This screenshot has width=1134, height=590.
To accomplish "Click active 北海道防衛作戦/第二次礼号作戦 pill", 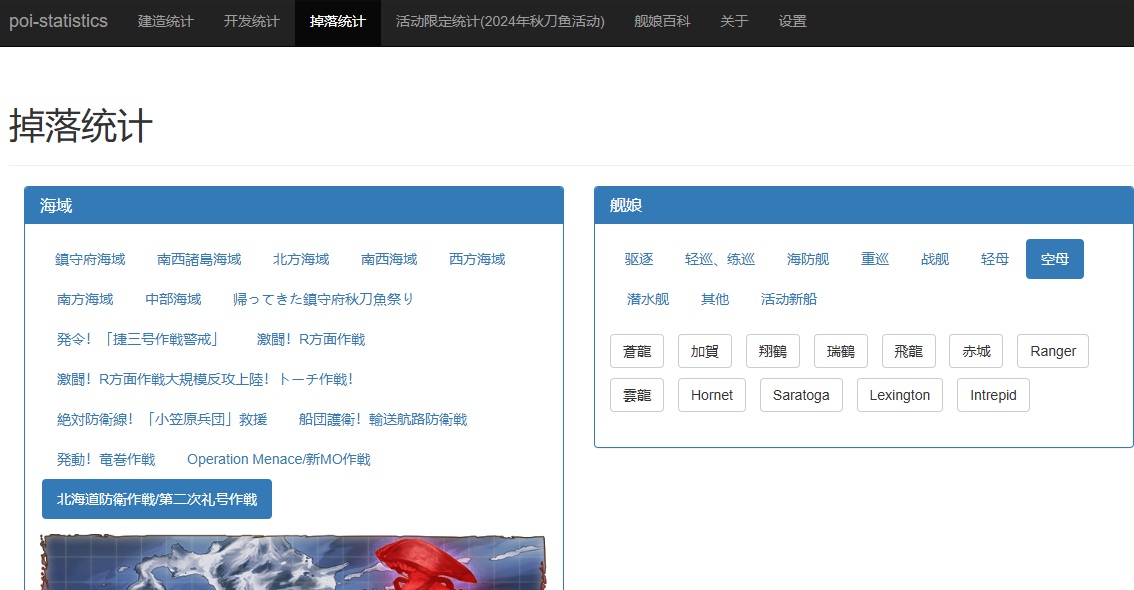I will pyautogui.click(x=157, y=499).
